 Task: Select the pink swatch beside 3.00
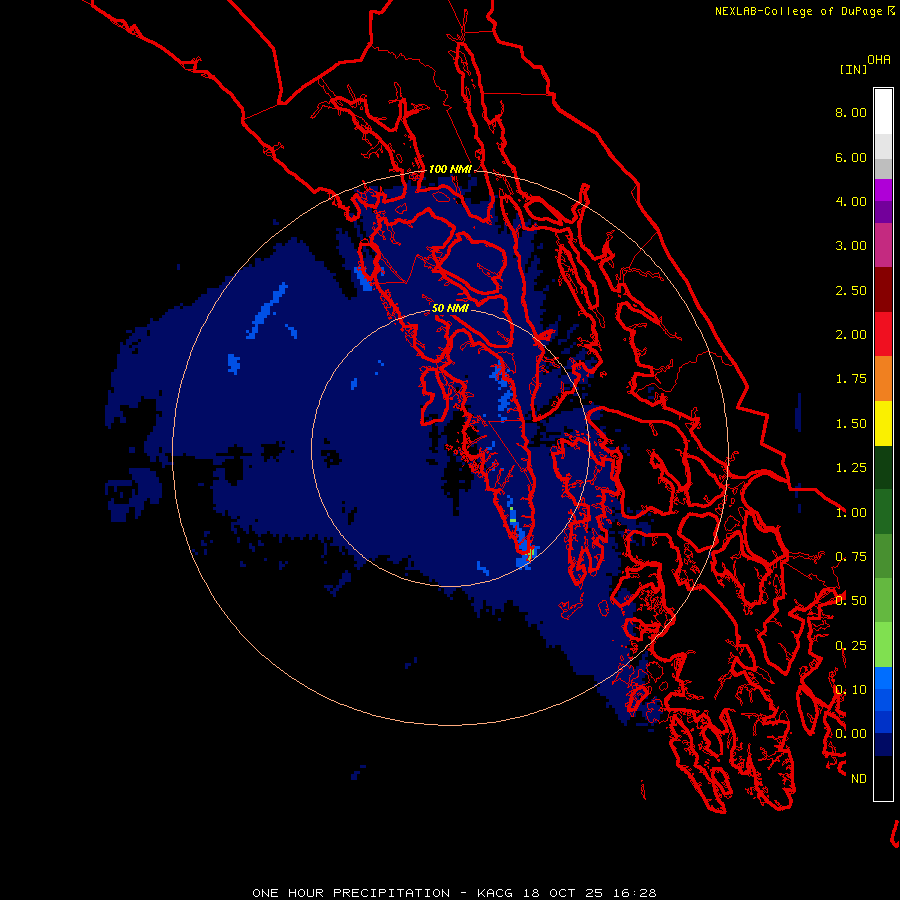[x=883, y=245]
